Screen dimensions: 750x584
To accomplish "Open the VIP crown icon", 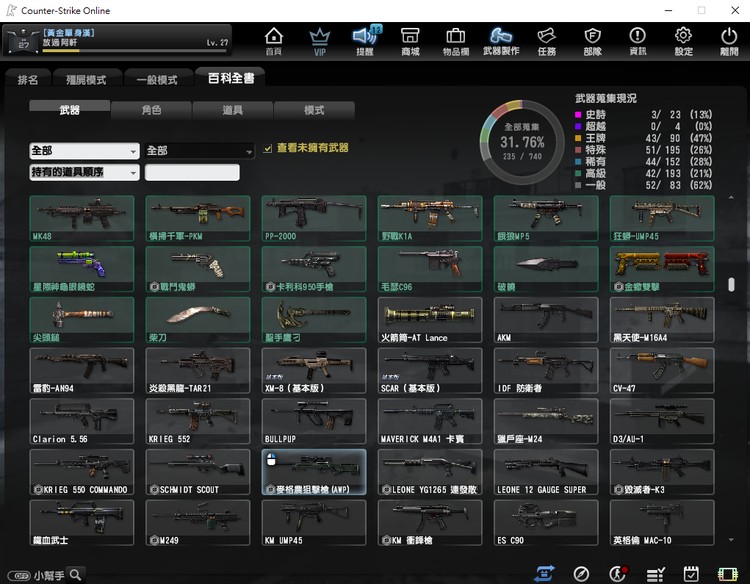I will click(319, 40).
